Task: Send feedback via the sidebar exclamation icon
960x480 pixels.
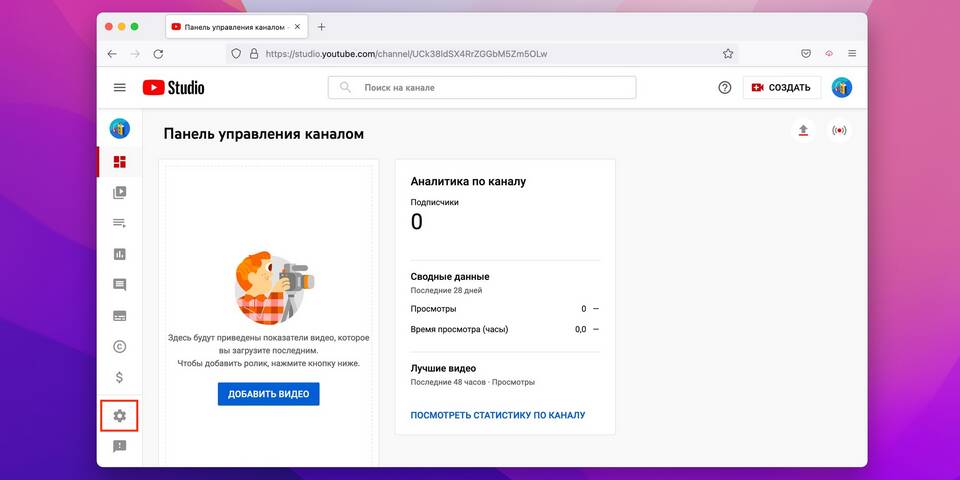Action: (119, 446)
